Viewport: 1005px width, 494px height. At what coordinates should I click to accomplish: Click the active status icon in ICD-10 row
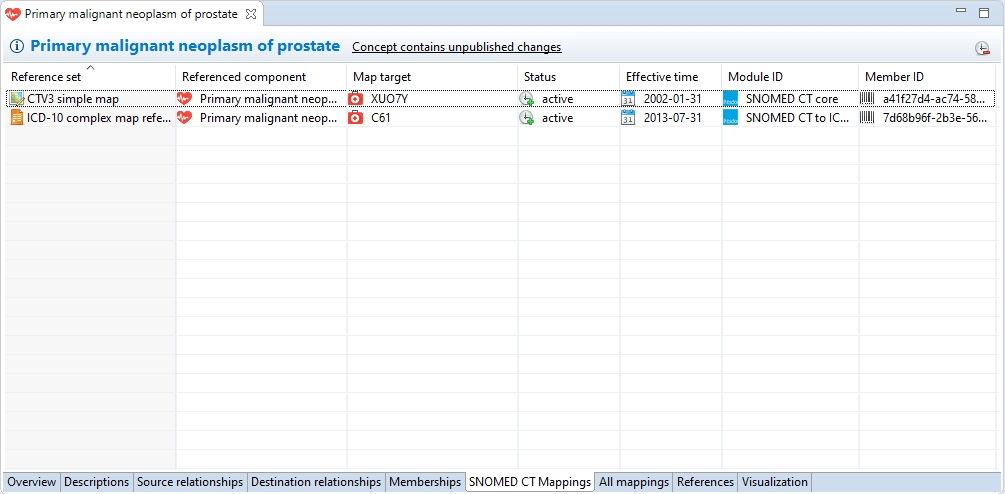click(526, 118)
